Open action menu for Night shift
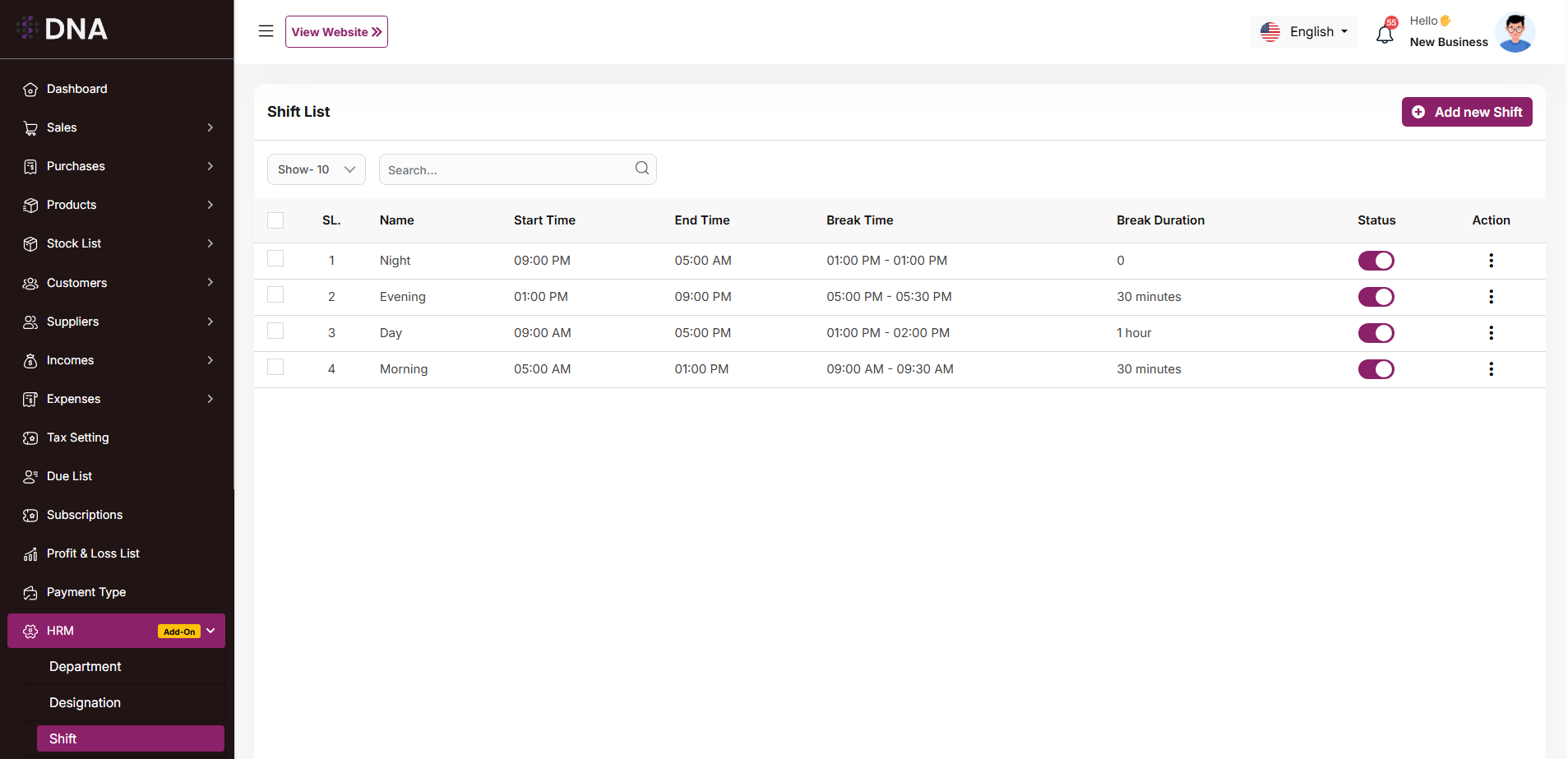Screen dimensions: 1568x759 coord(1491,261)
